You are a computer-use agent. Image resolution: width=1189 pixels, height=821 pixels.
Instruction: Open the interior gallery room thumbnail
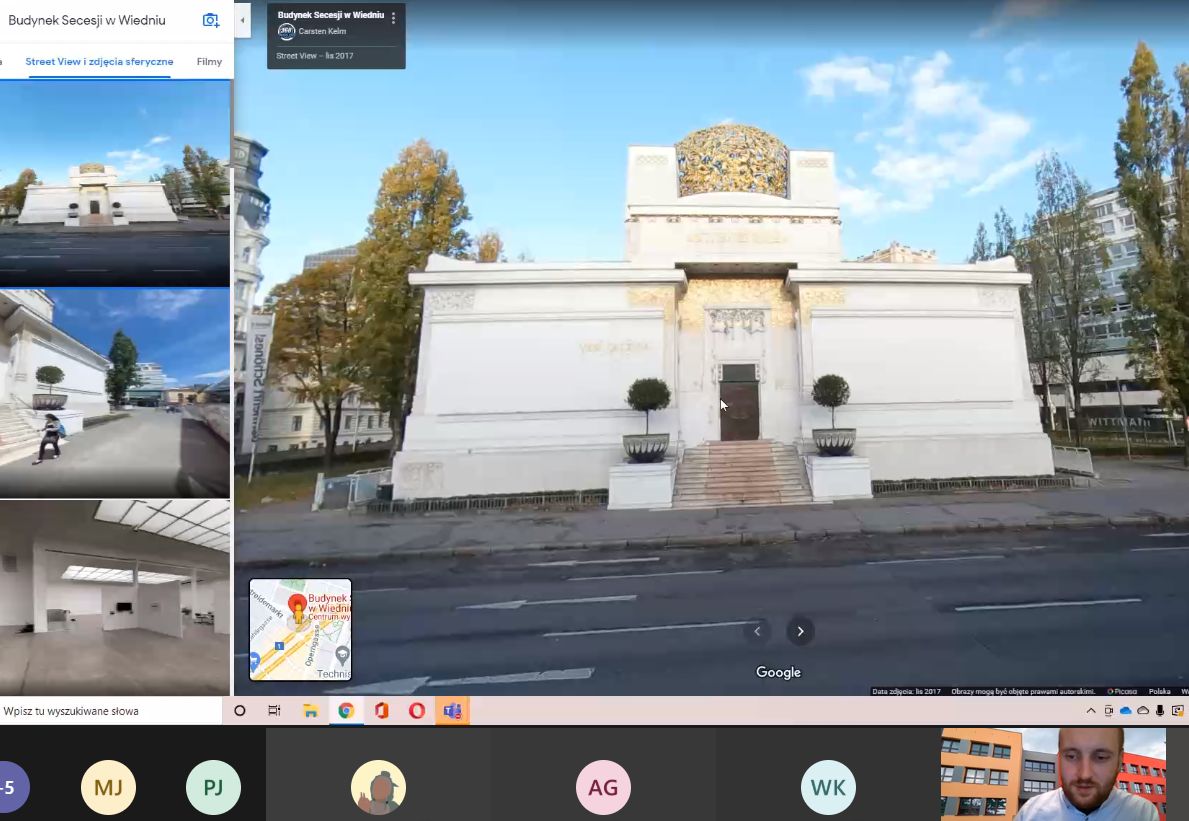114,597
